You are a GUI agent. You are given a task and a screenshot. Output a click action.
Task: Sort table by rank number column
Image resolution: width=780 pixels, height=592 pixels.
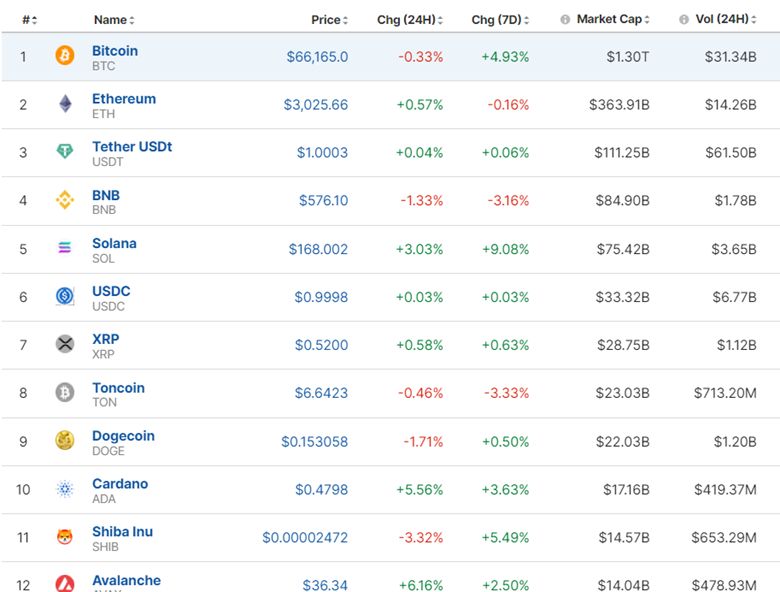click(29, 20)
